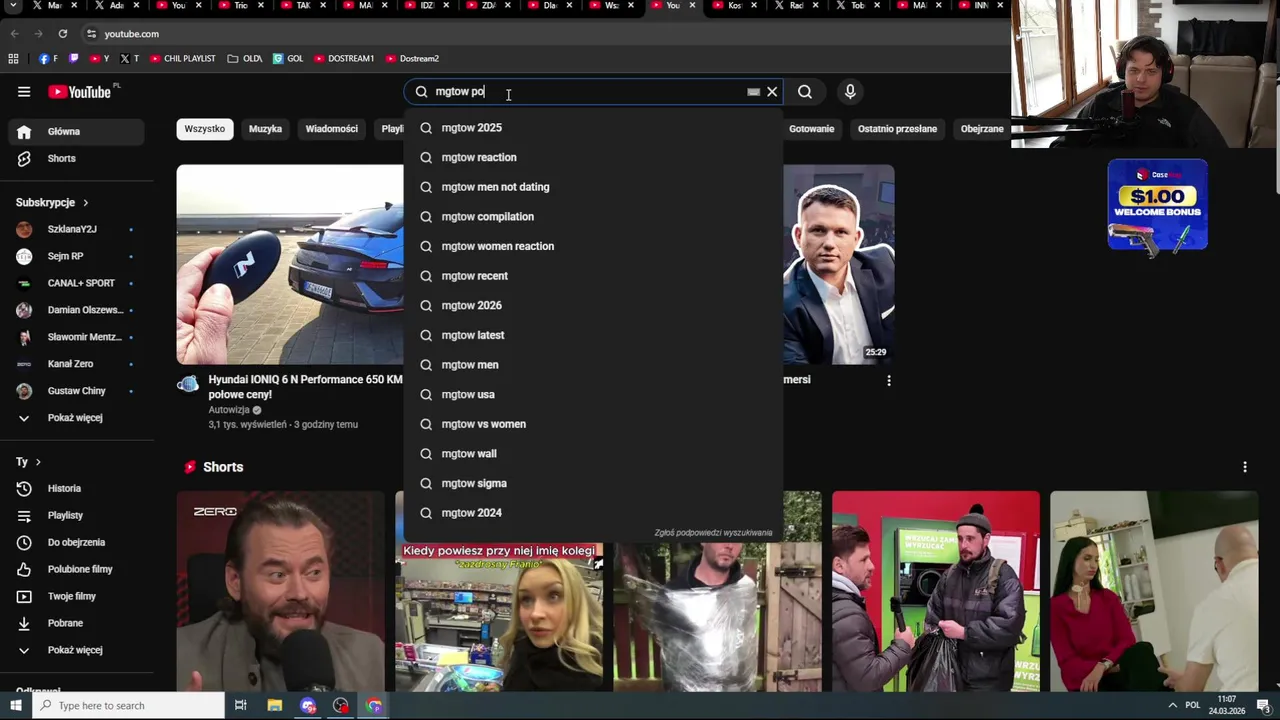Open 'Twoje filmy' in the sidebar

click(x=77, y=597)
